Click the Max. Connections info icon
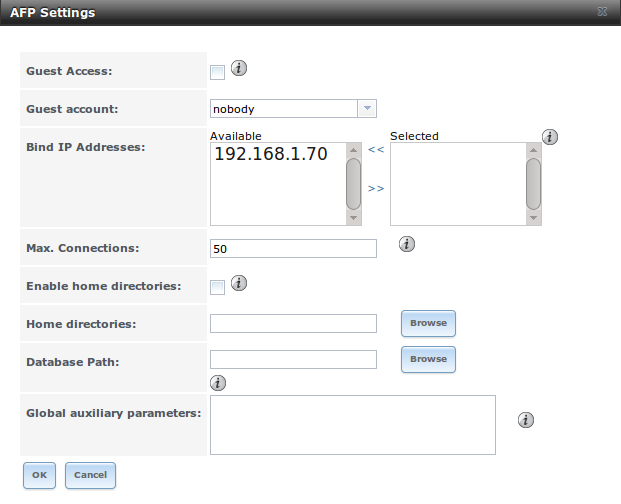The image size is (621, 504). (407, 244)
